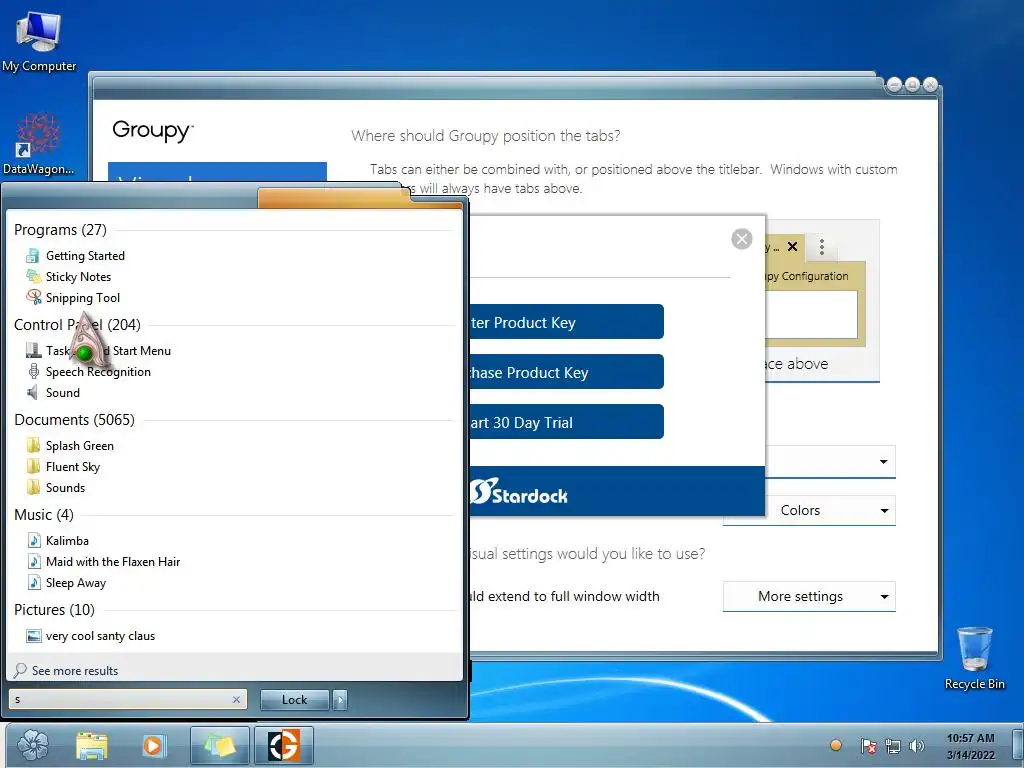Click the Music (4) group header
Screen dimensions: 1024x768
click(x=44, y=515)
